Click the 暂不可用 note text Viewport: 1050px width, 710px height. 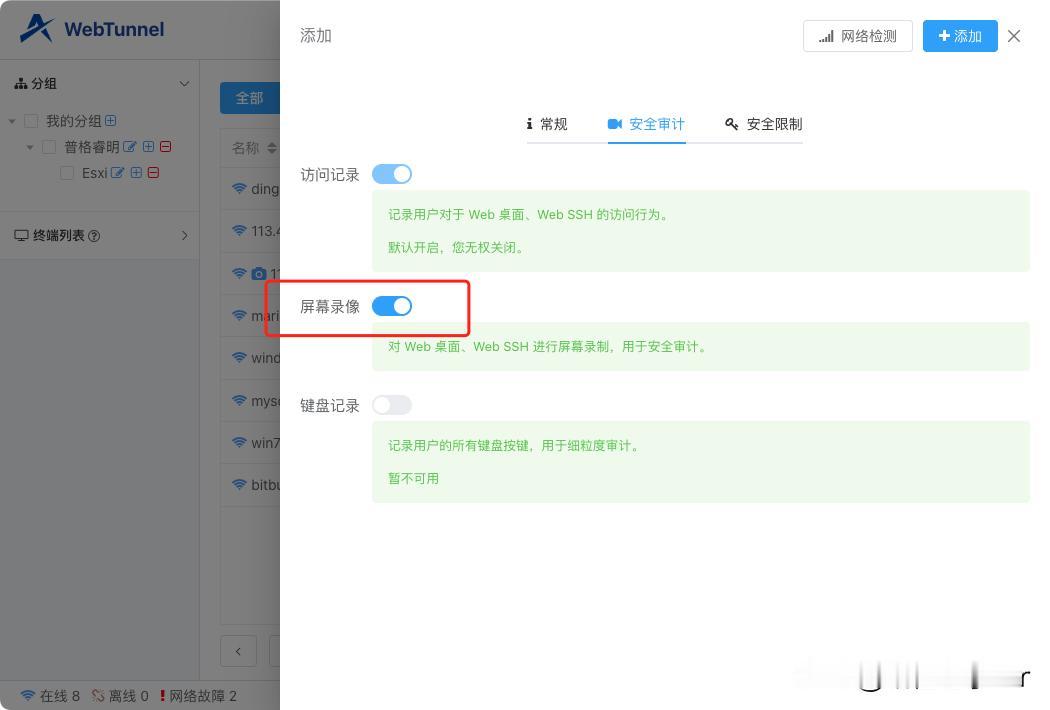click(413, 478)
